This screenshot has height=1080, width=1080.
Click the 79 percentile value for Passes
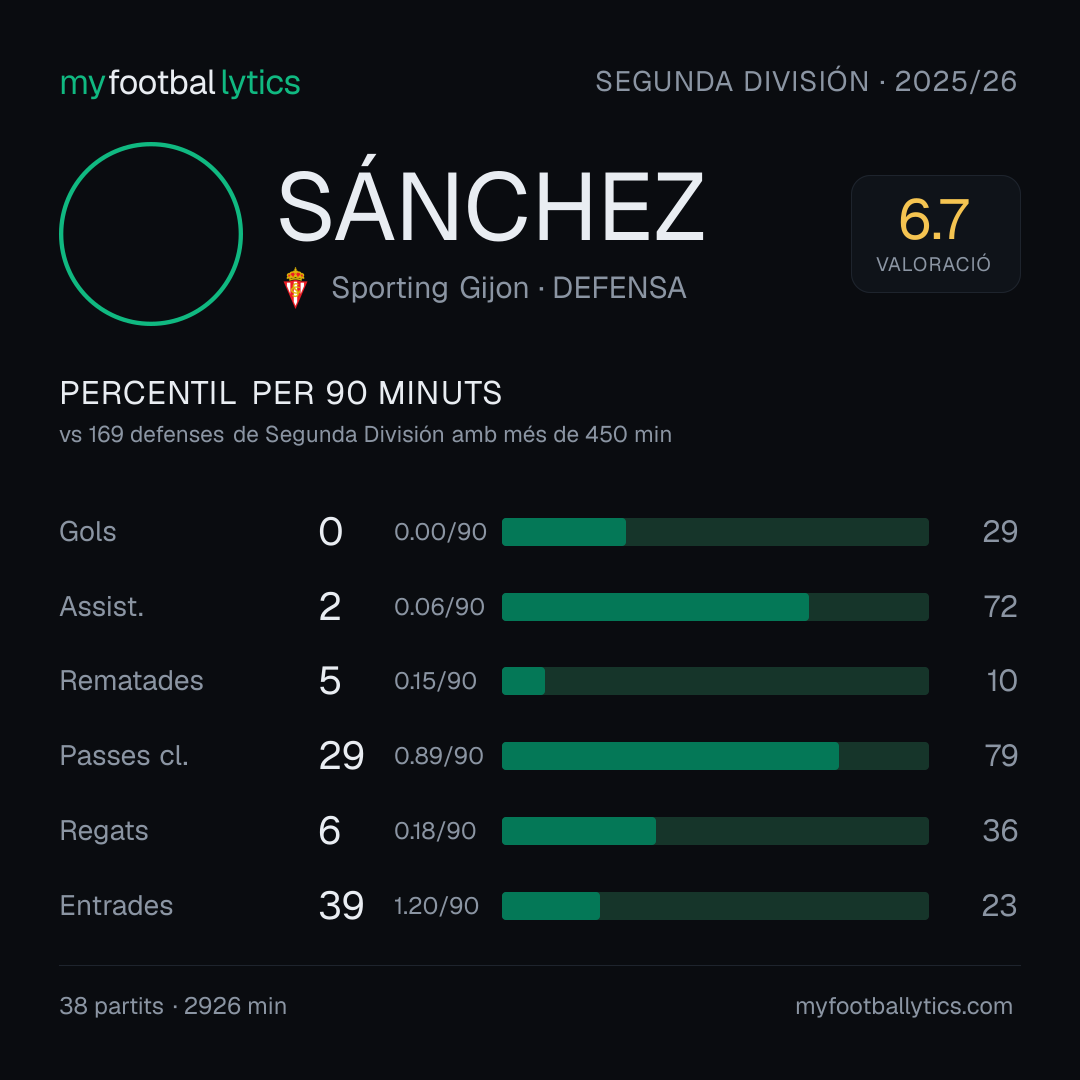1001,756
